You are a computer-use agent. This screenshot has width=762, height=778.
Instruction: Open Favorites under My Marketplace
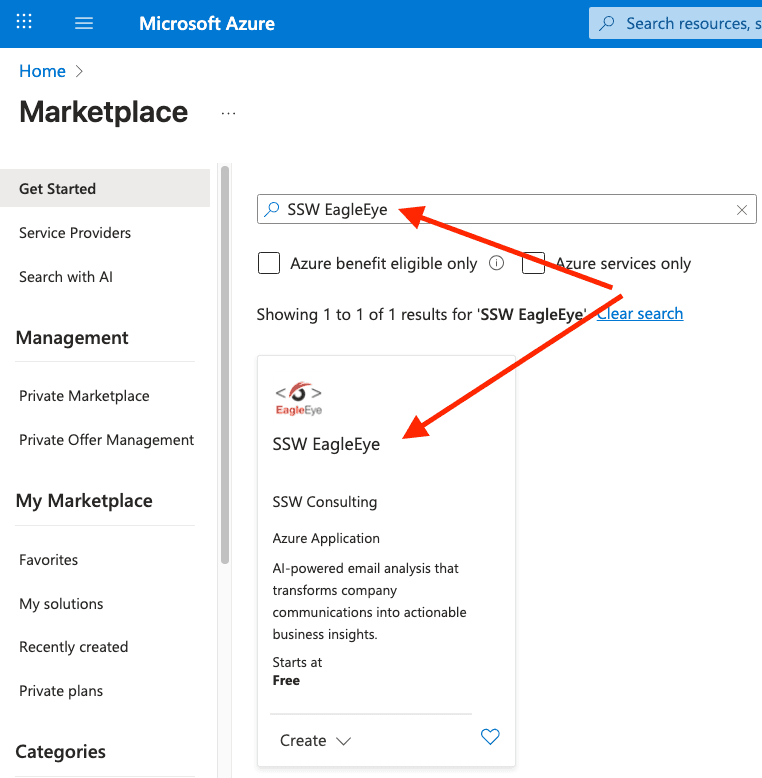point(48,560)
